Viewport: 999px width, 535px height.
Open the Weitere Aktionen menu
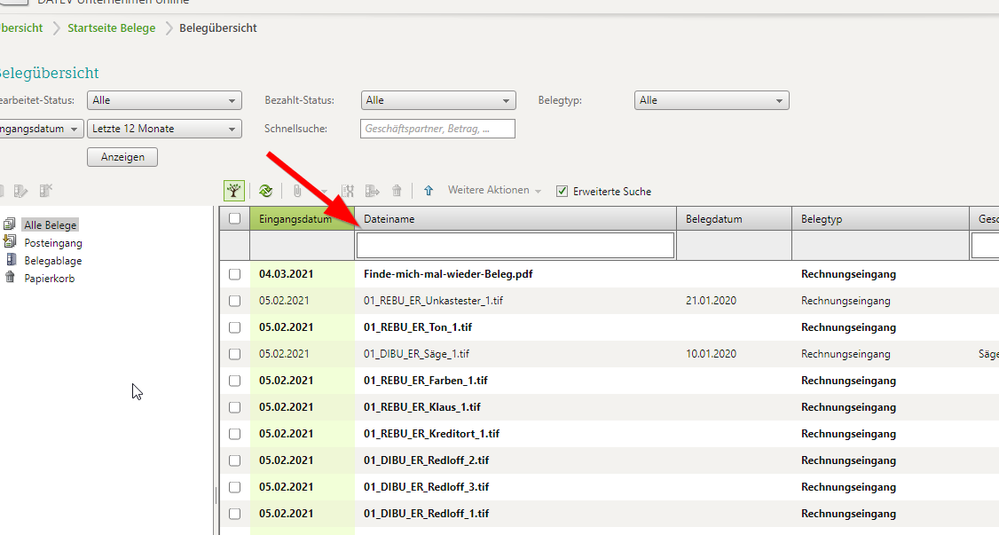coord(494,191)
